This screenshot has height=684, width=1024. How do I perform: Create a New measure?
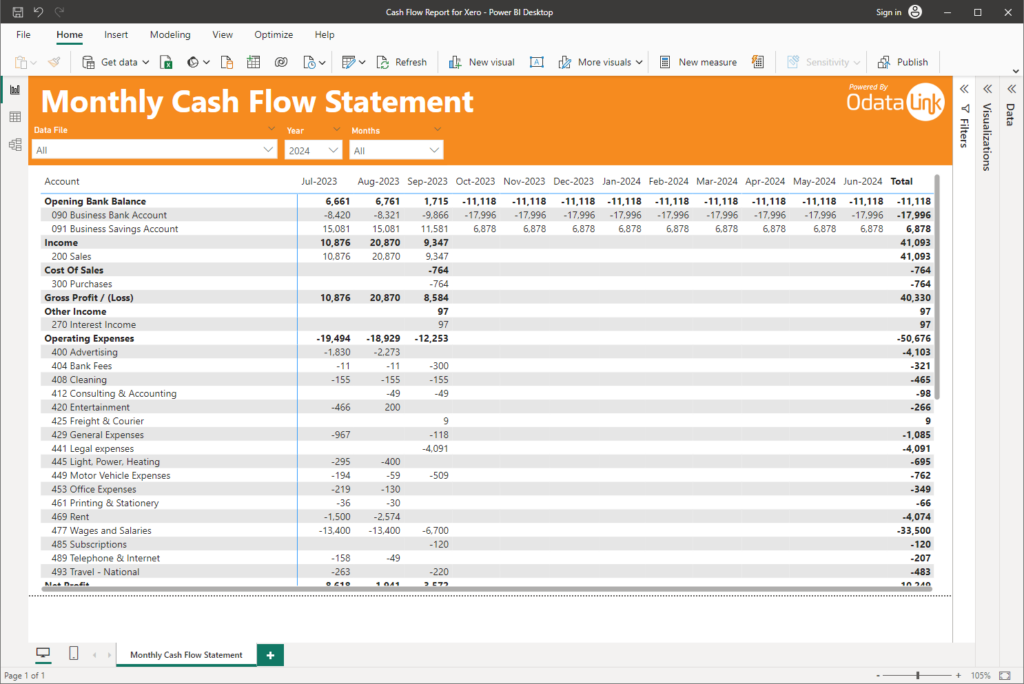(x=698, y=61)
